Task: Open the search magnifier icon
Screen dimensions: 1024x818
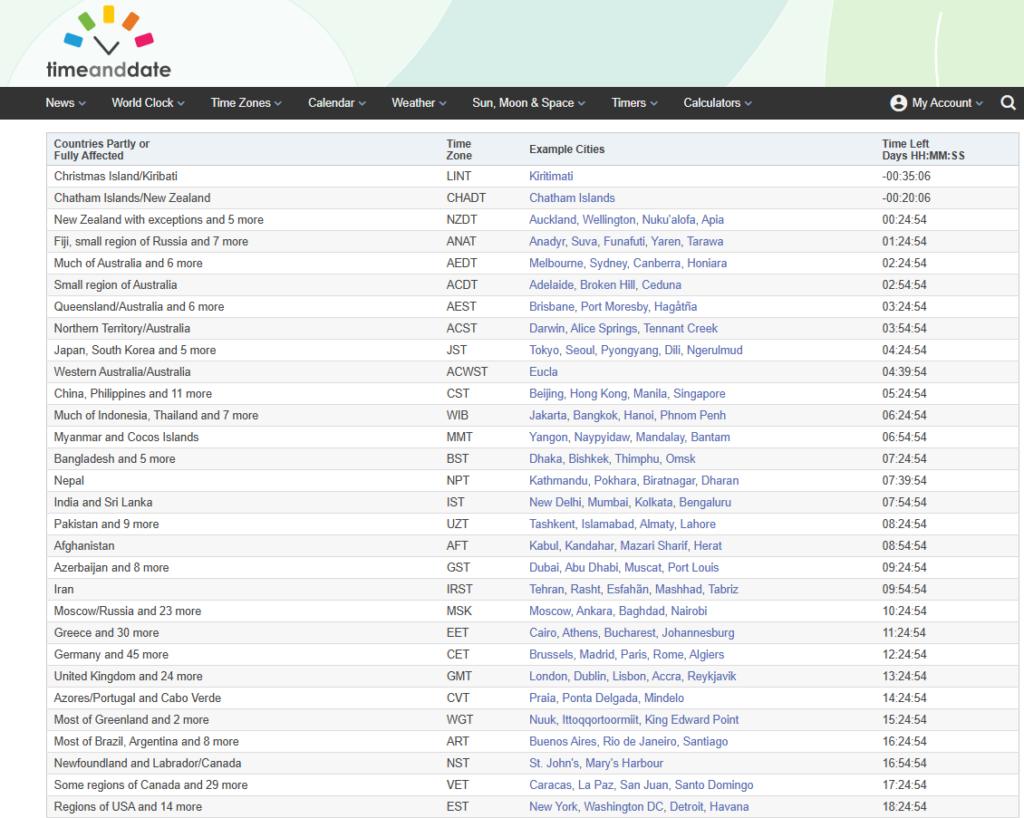Action: point(1008,103)
